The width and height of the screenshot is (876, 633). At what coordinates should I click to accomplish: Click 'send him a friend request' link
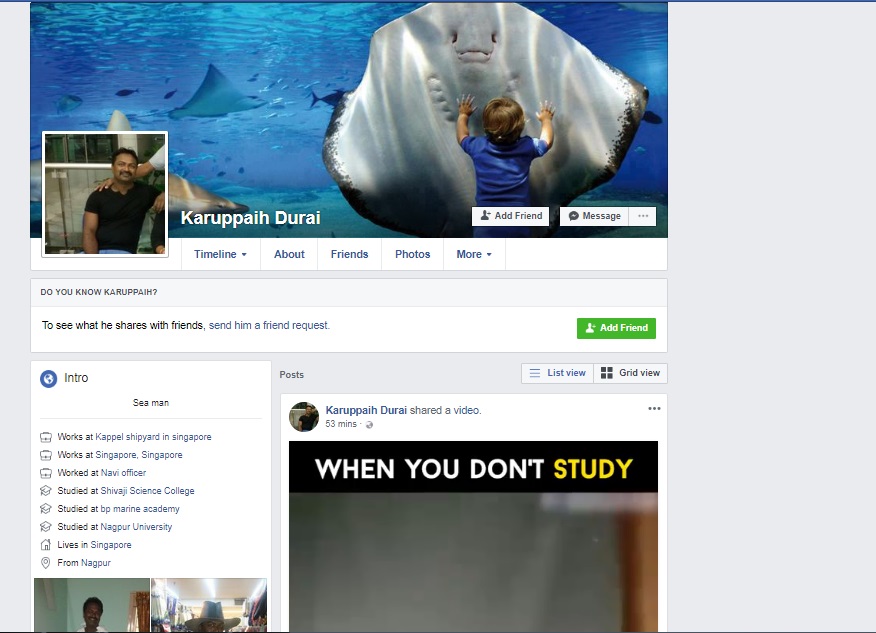269,325
